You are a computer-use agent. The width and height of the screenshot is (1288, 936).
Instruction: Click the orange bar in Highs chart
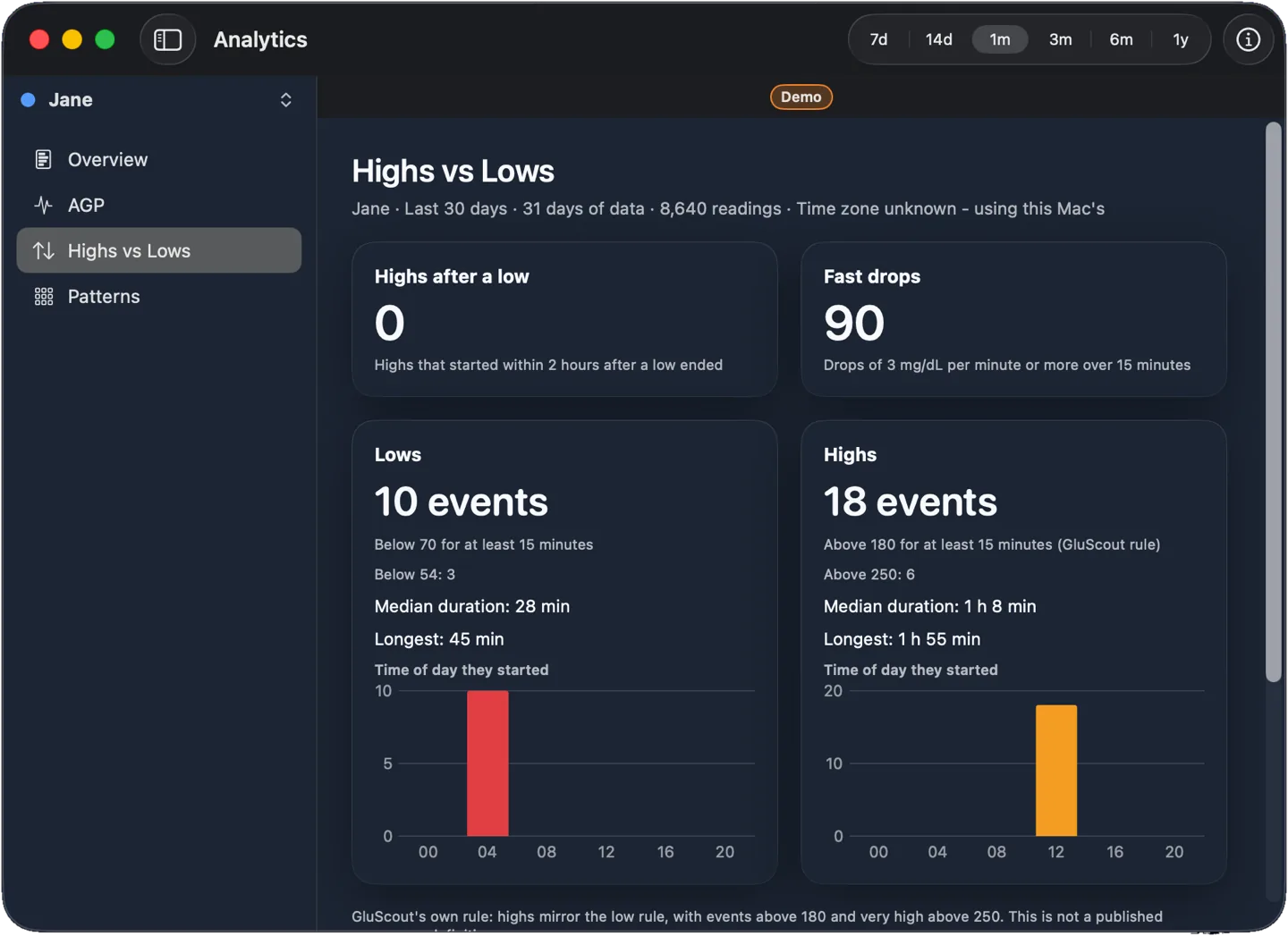coord(1056,770)
